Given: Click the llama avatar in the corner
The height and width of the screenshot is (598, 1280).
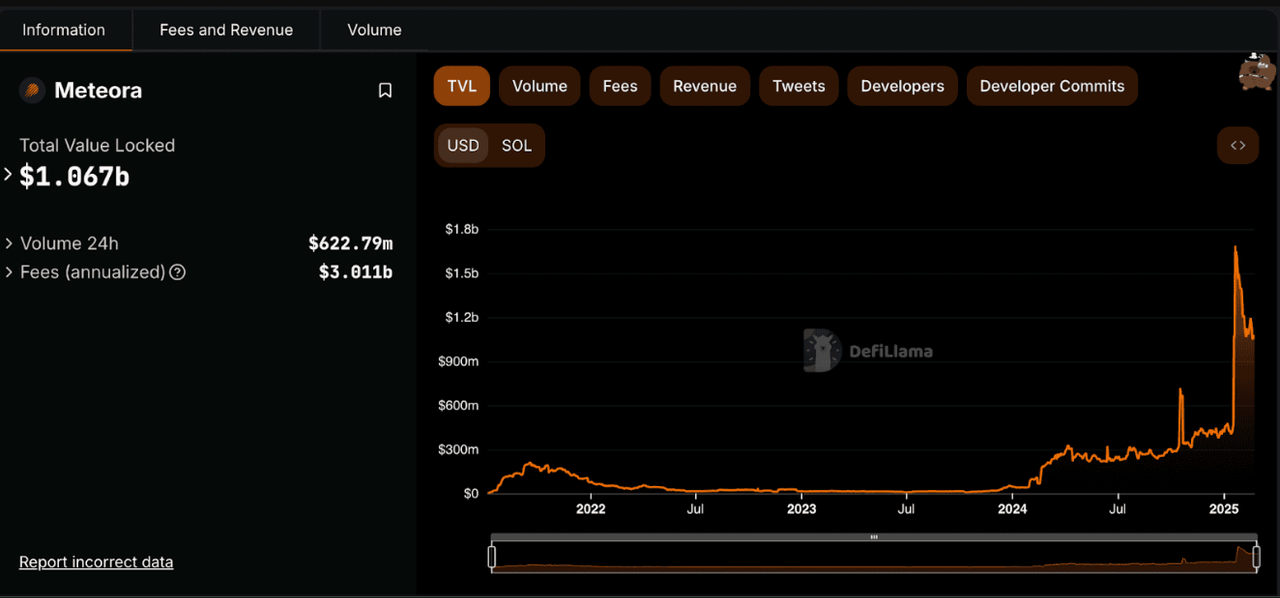Looking at the screenshot, I should coord(1256,71).
